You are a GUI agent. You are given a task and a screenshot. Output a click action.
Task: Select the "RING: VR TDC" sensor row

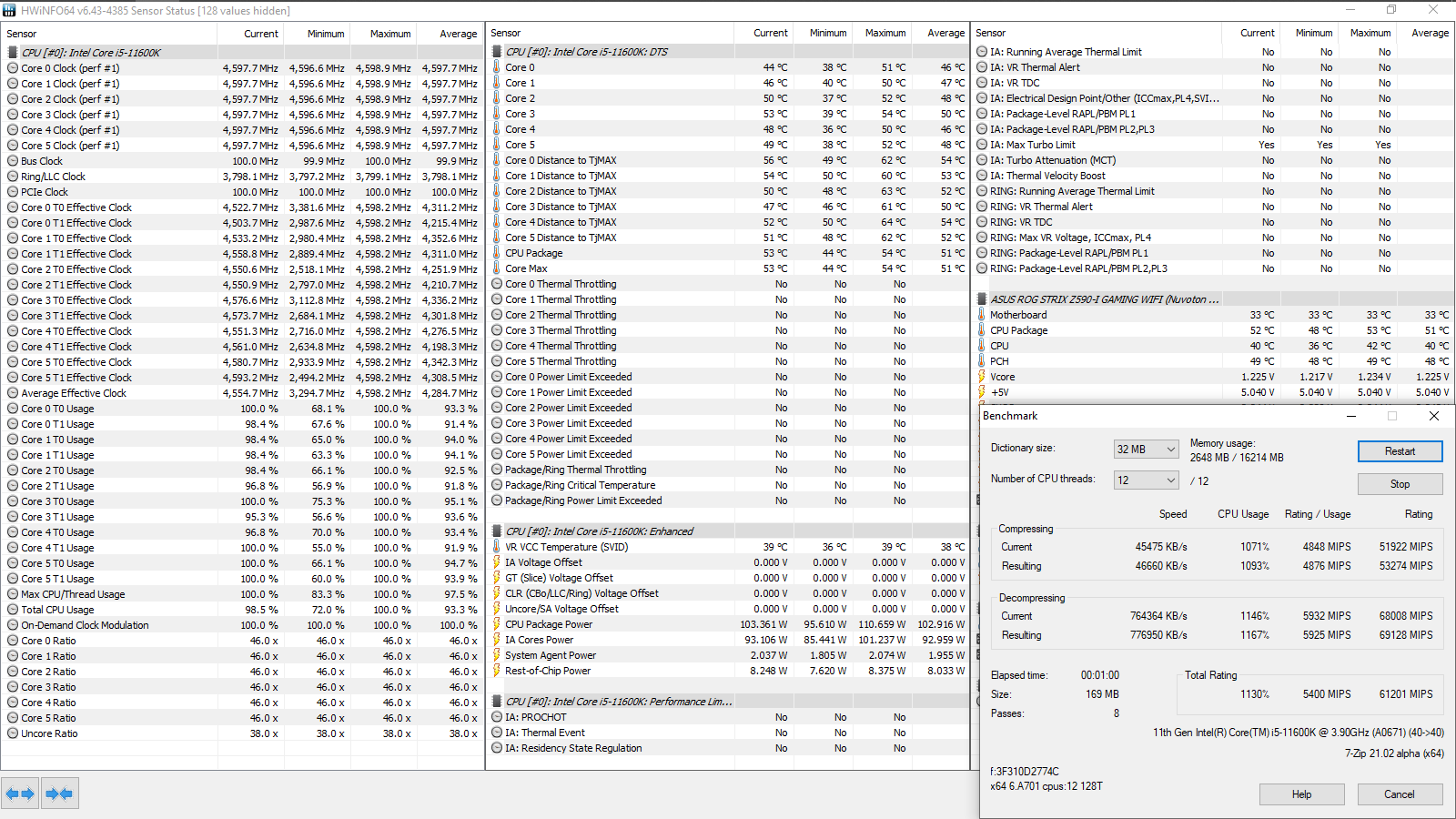(1213, 222)
